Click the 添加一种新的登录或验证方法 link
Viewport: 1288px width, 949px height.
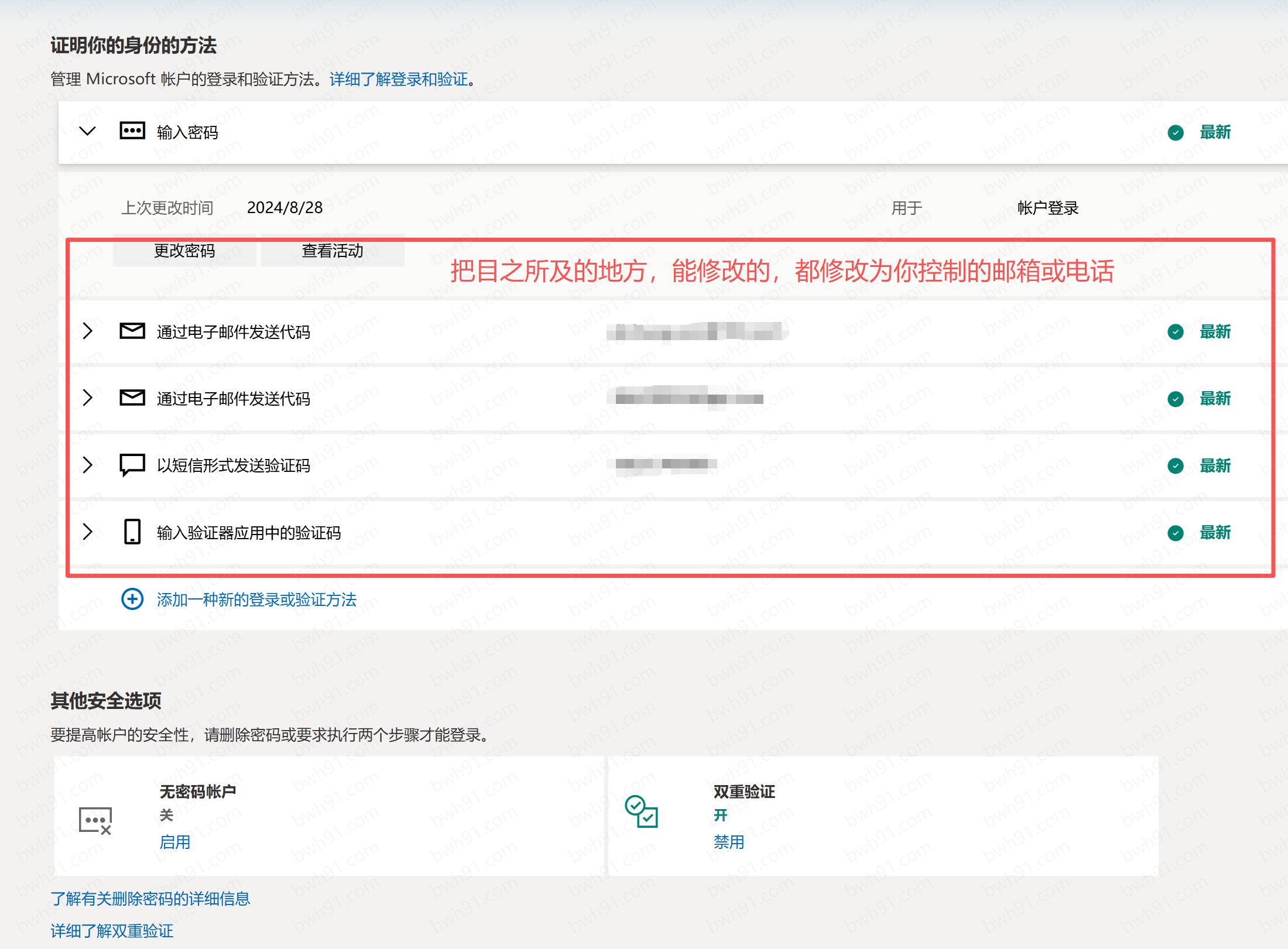click(256, 599)
